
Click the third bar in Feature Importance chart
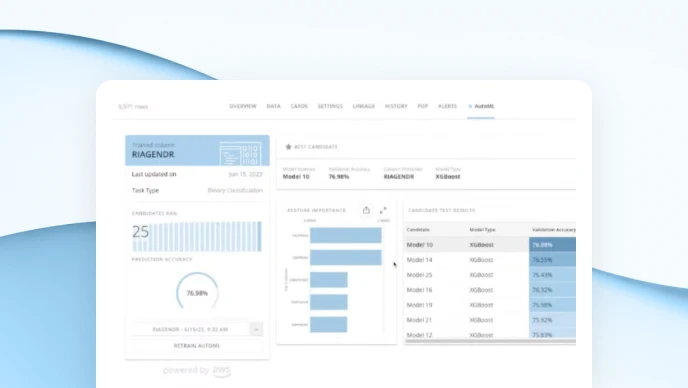coord(329,280)
